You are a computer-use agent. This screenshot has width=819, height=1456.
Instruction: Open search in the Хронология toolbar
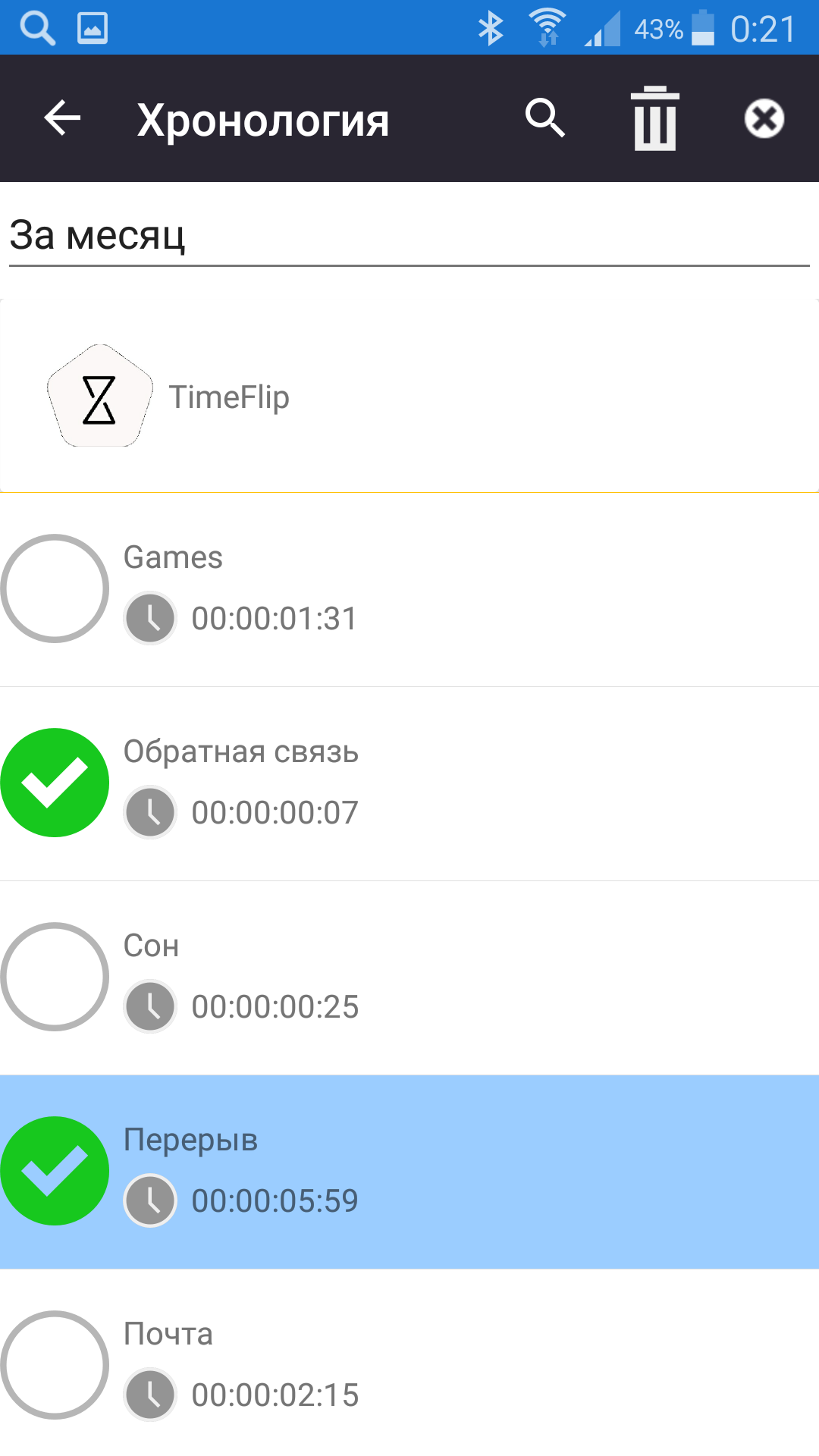(x=545, y=118)
